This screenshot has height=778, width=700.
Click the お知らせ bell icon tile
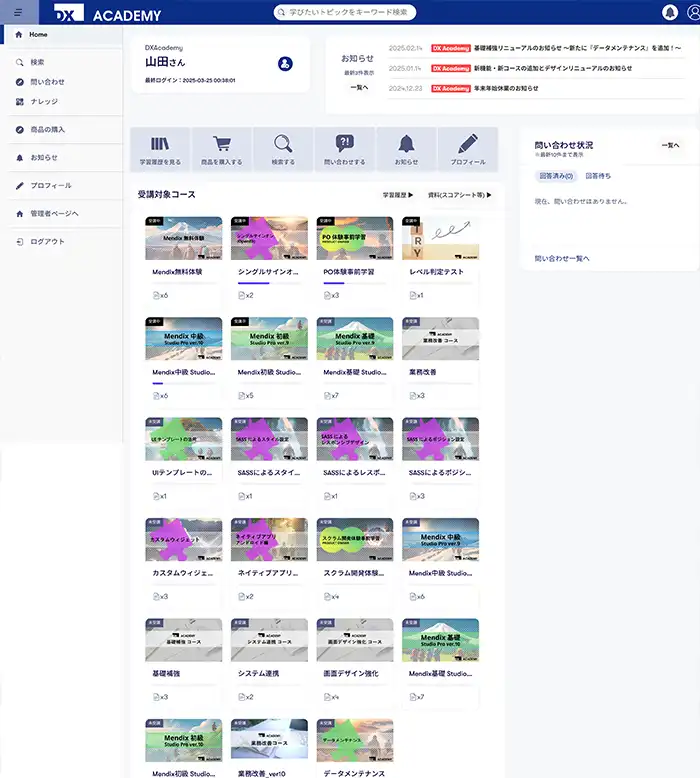pos(406,149)
